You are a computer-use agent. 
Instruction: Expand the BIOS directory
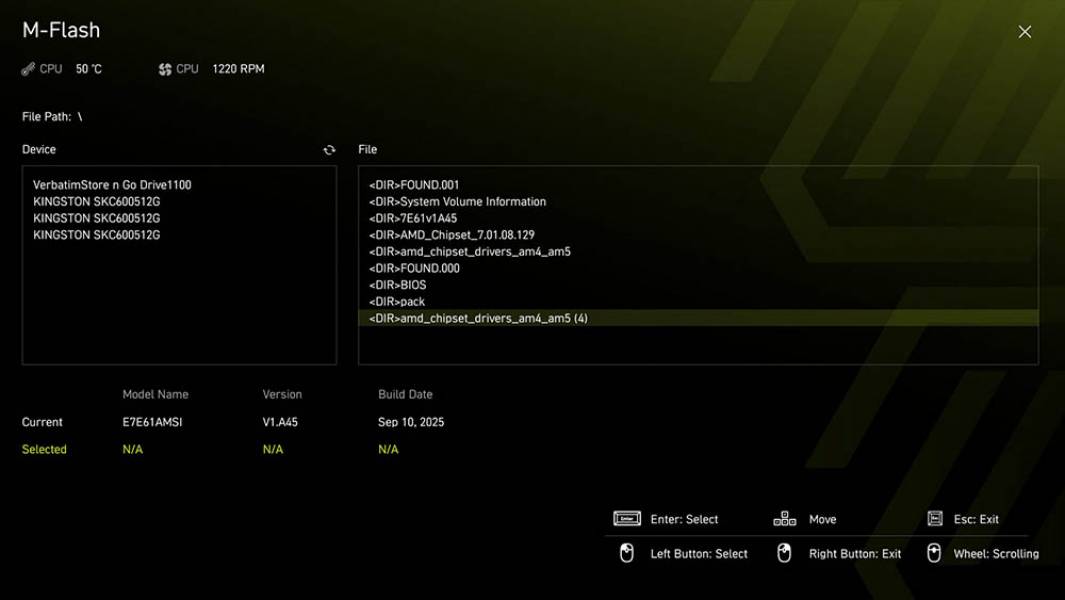[x=400, y=284]
